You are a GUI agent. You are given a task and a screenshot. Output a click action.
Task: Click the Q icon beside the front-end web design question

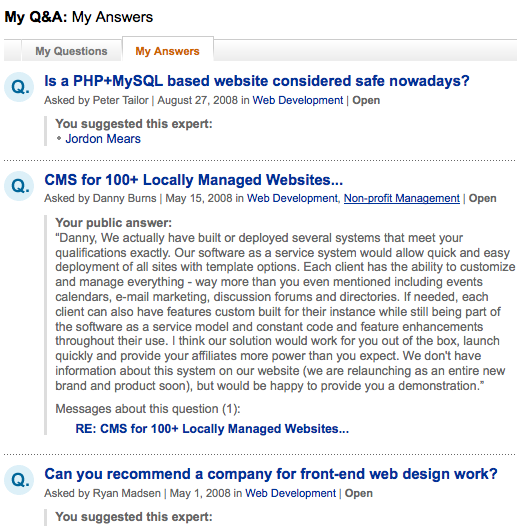coord(19,480)
